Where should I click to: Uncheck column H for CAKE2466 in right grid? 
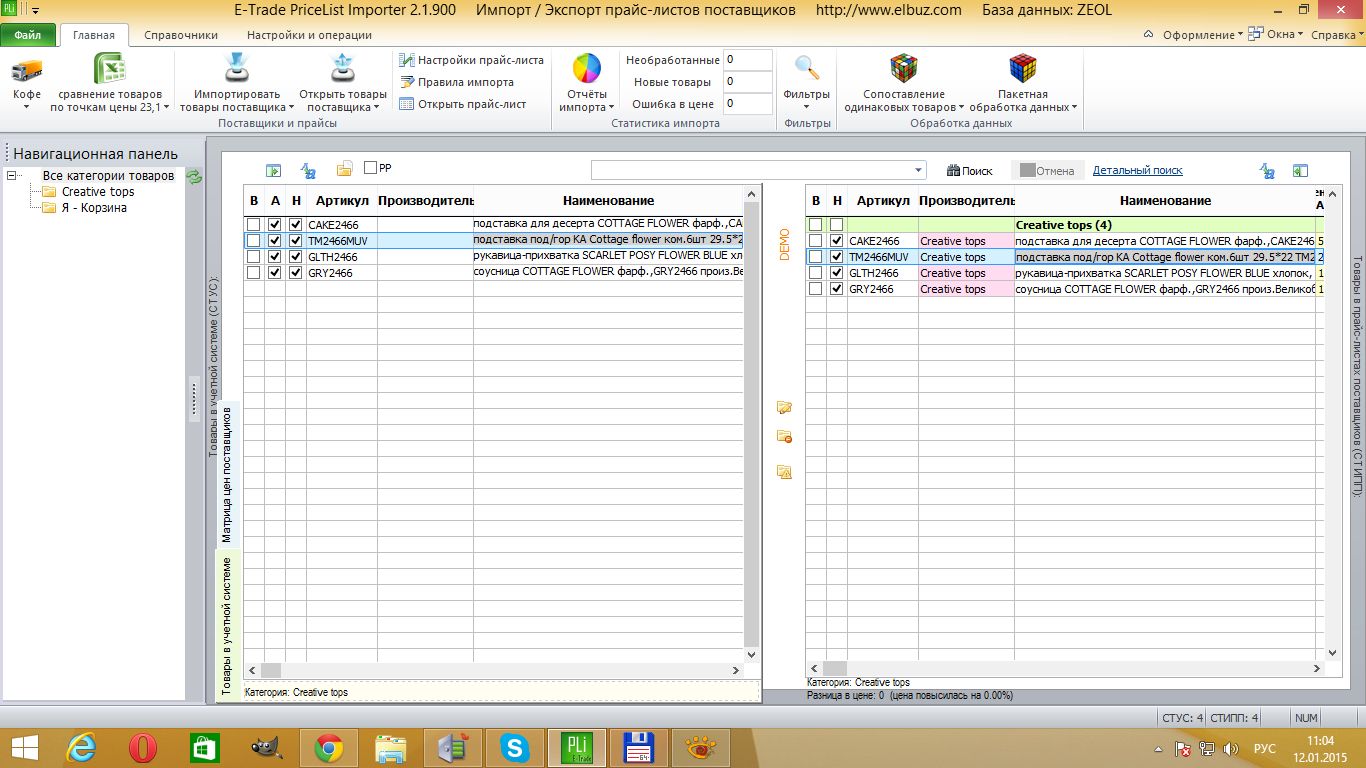coord(836,241)
